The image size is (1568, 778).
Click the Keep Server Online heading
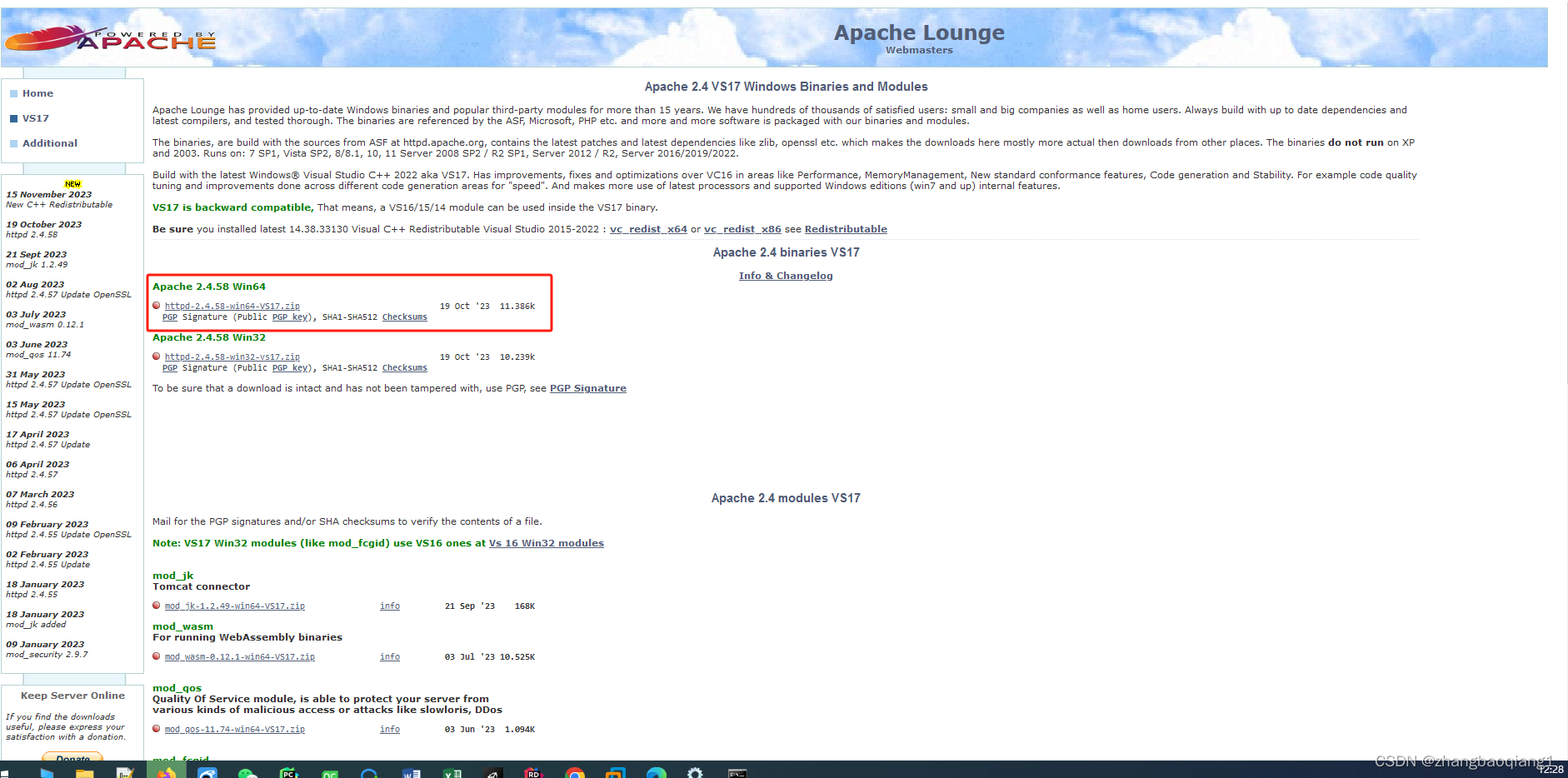pos(72,696)
